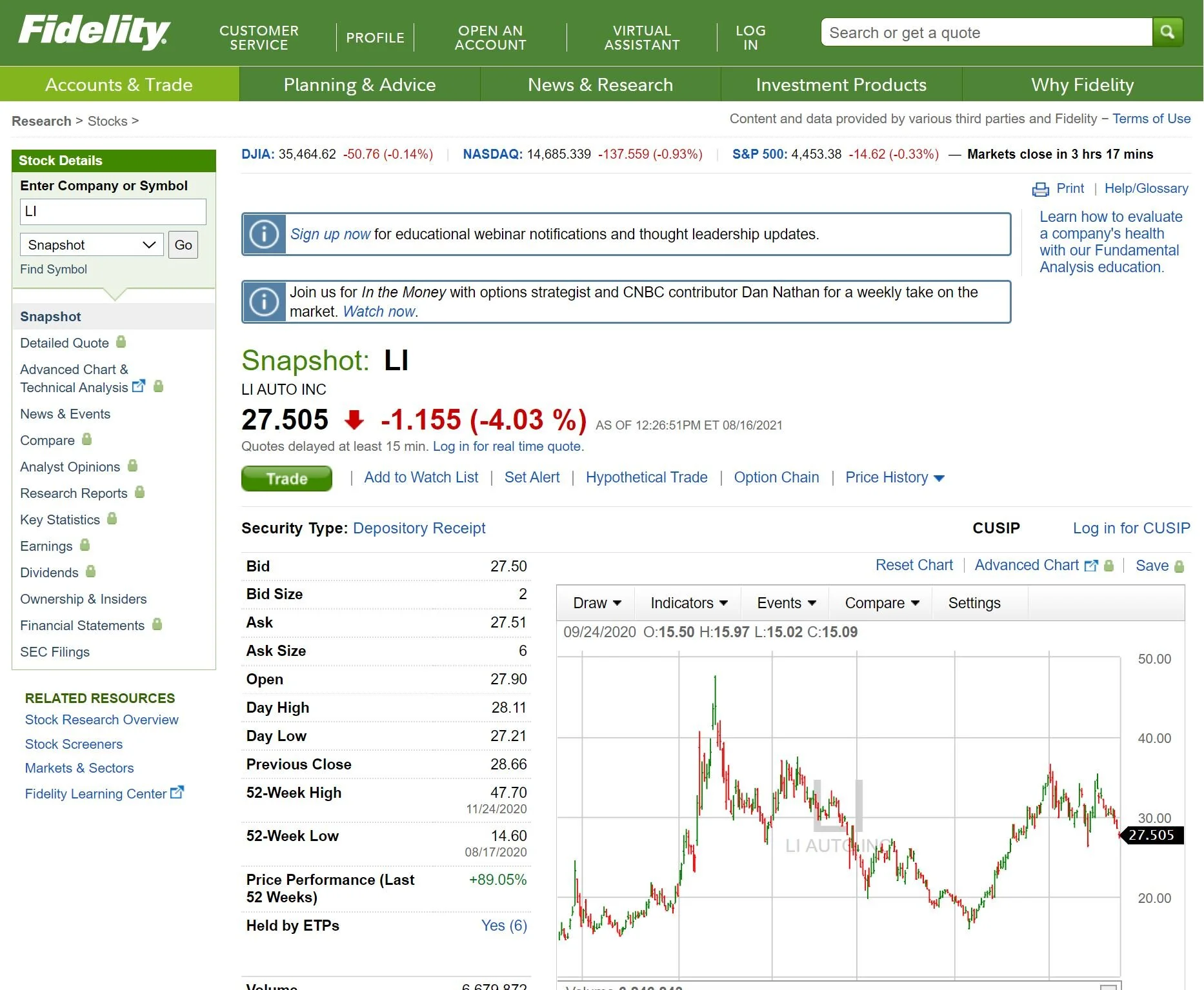This screenshot has height=990, width=1204.
Task: Open the Draw chart menu
Action: (x=597, y=603)
